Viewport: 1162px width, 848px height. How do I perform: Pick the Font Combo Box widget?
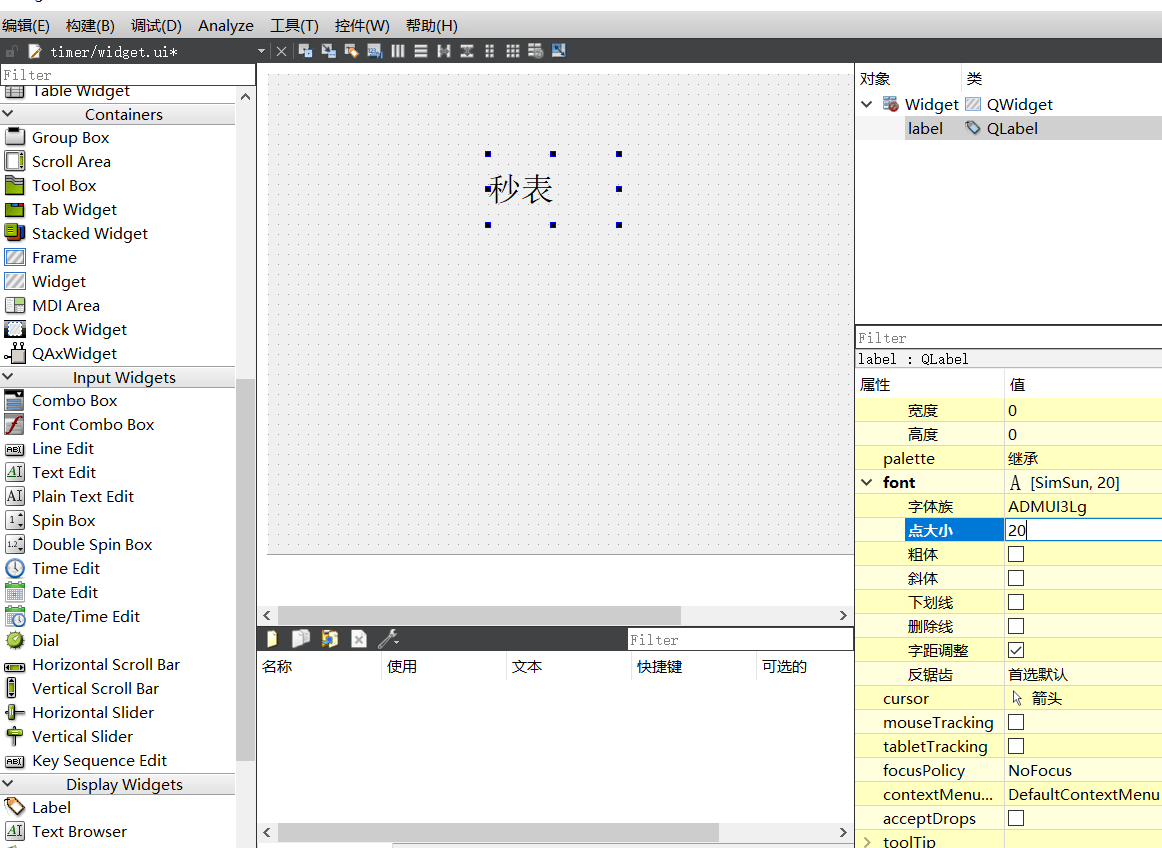(x=93, y=425)
